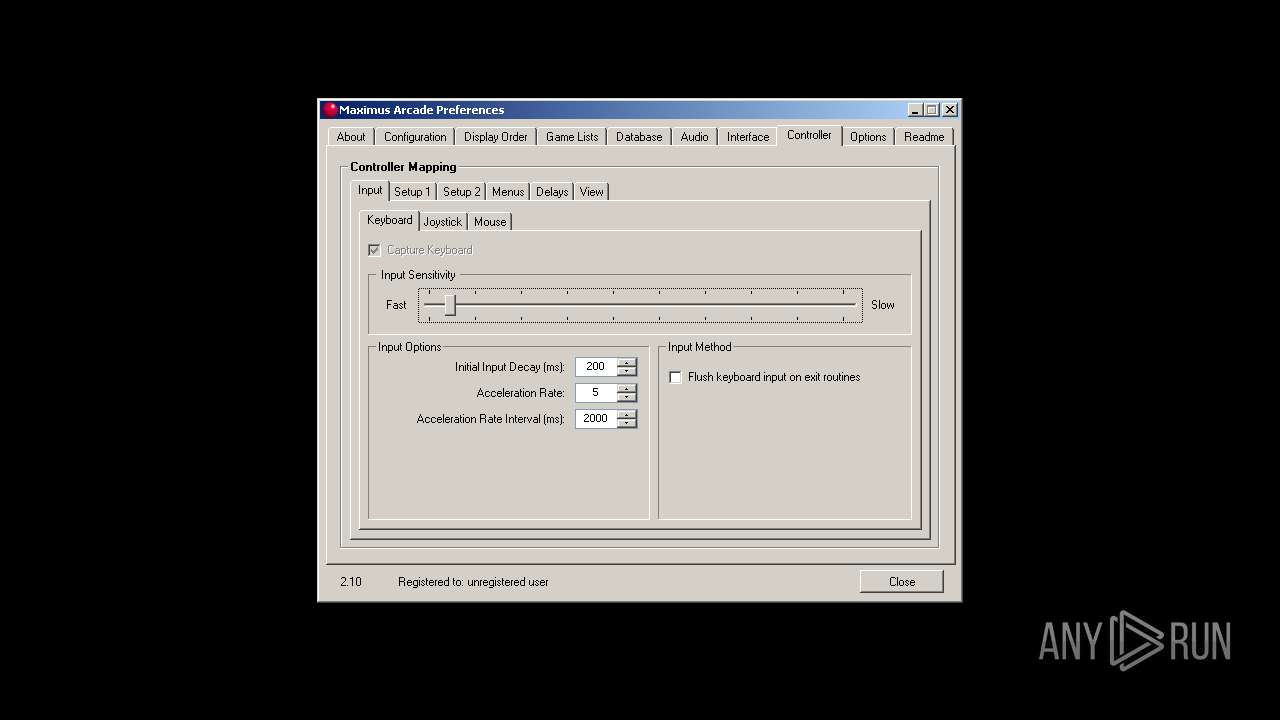Decrease Acceleration Rate Interval with down arrow
Screen dimensions: 1280x720
627,423
